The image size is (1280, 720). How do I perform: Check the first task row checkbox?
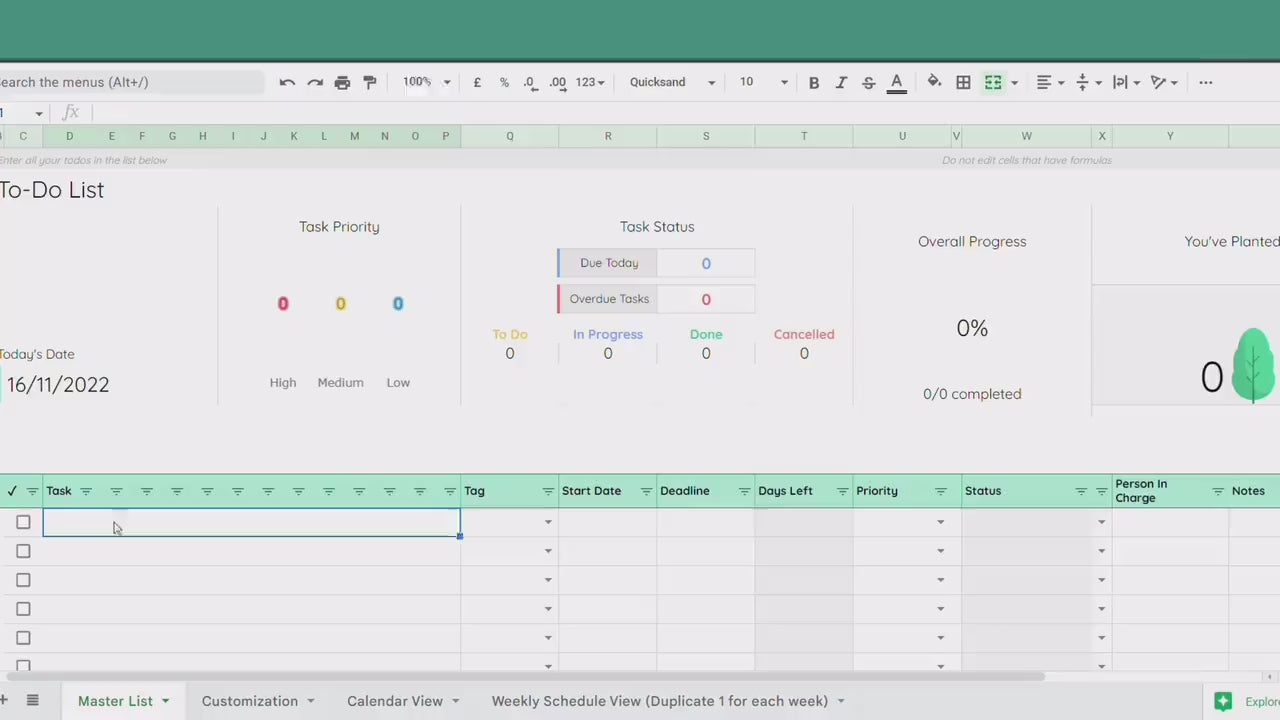[x=23, y=522]
